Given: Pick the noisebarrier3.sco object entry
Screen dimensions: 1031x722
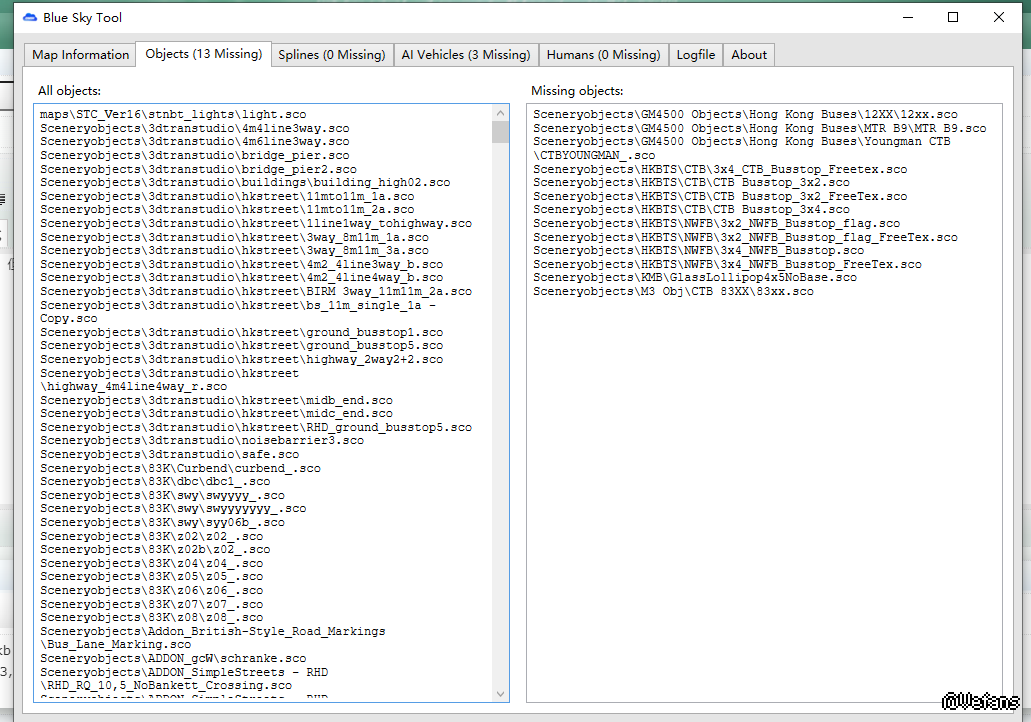Looking at the screenshot, I should tap(202, 440).
